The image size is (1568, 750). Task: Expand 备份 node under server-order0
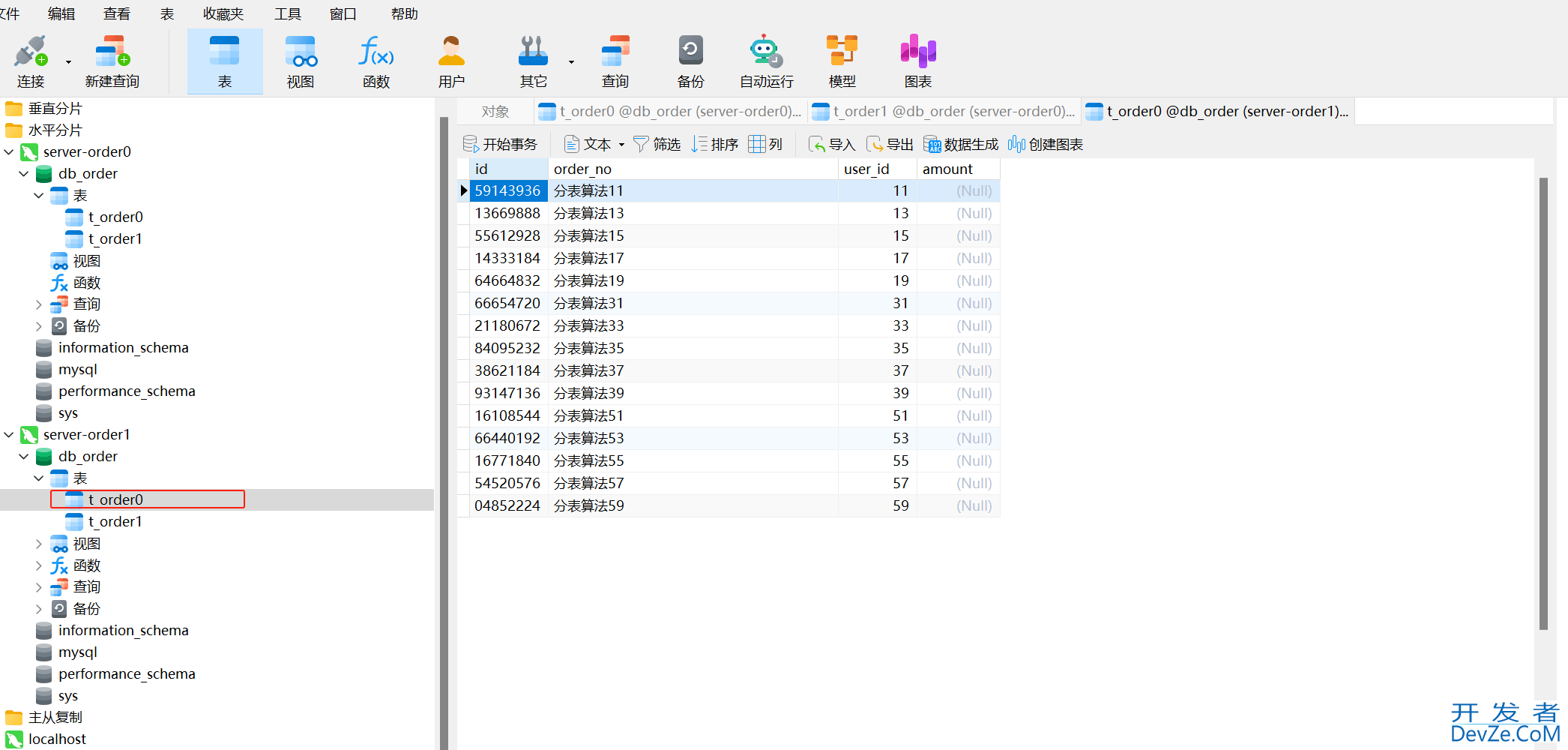click(39, 326)
